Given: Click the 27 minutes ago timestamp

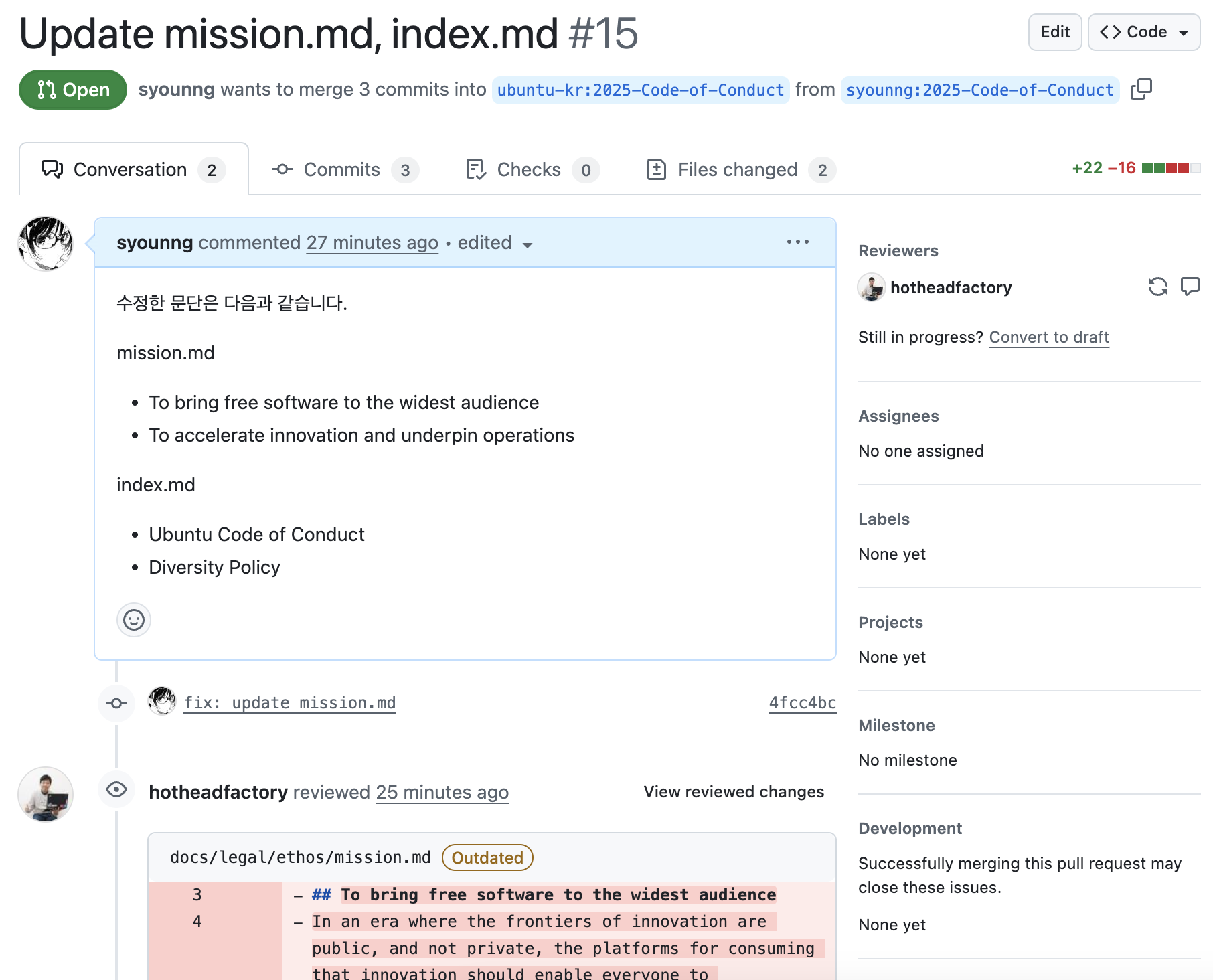Looking at the screenshot, I should (x=372, y=242).
